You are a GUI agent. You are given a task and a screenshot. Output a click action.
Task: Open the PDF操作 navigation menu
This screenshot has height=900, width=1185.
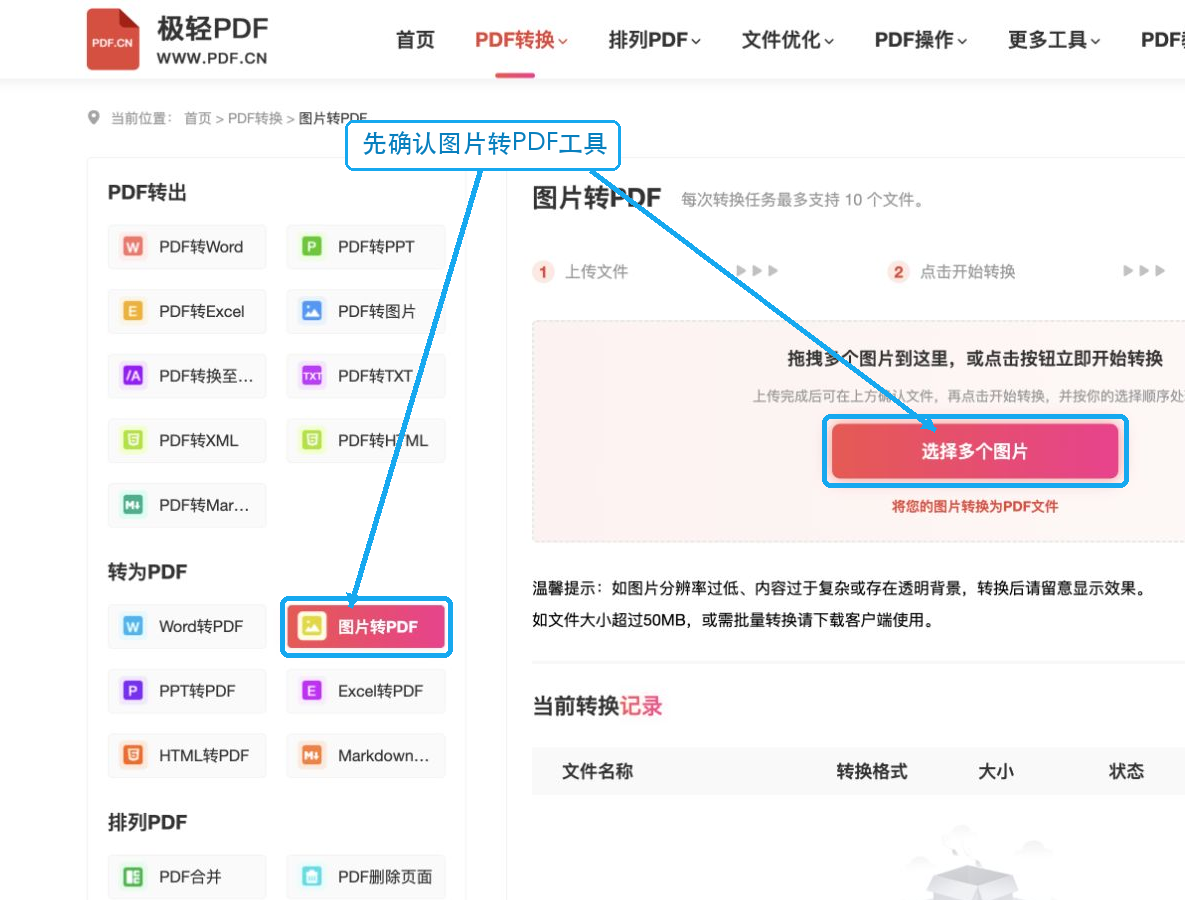[x=920, y=40]
